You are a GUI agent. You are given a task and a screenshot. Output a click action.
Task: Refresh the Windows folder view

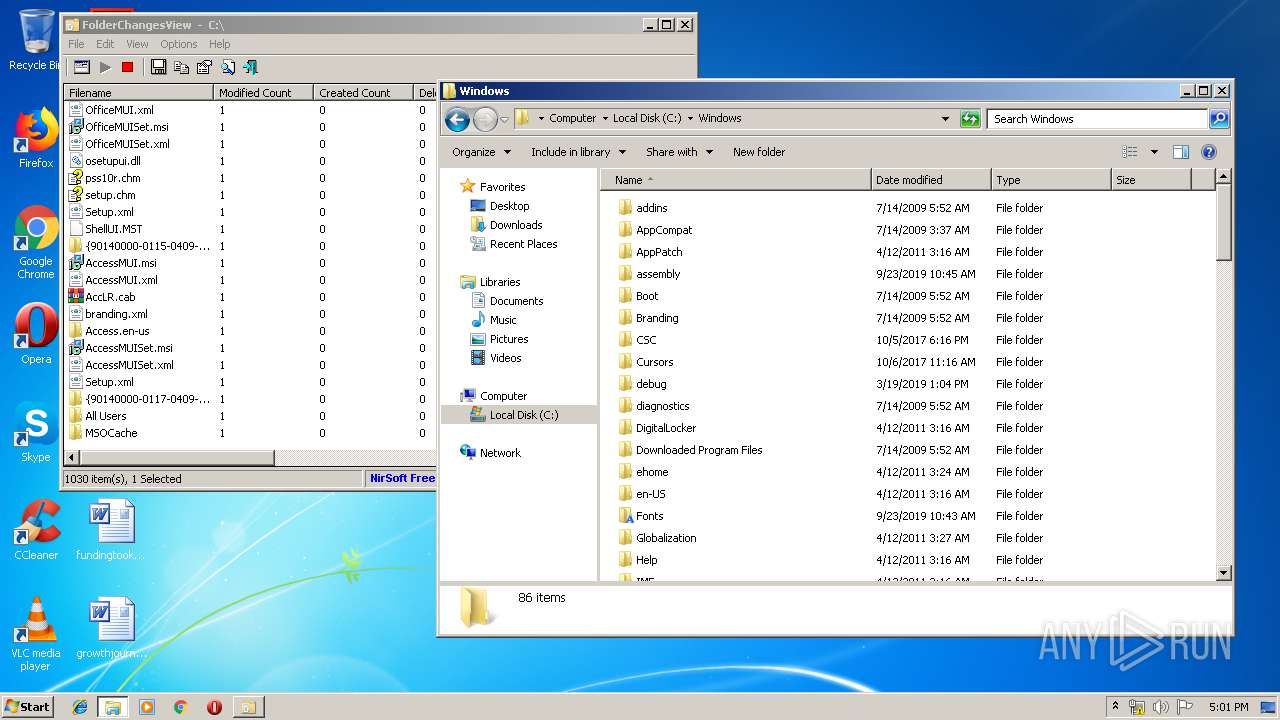point(969,118)
